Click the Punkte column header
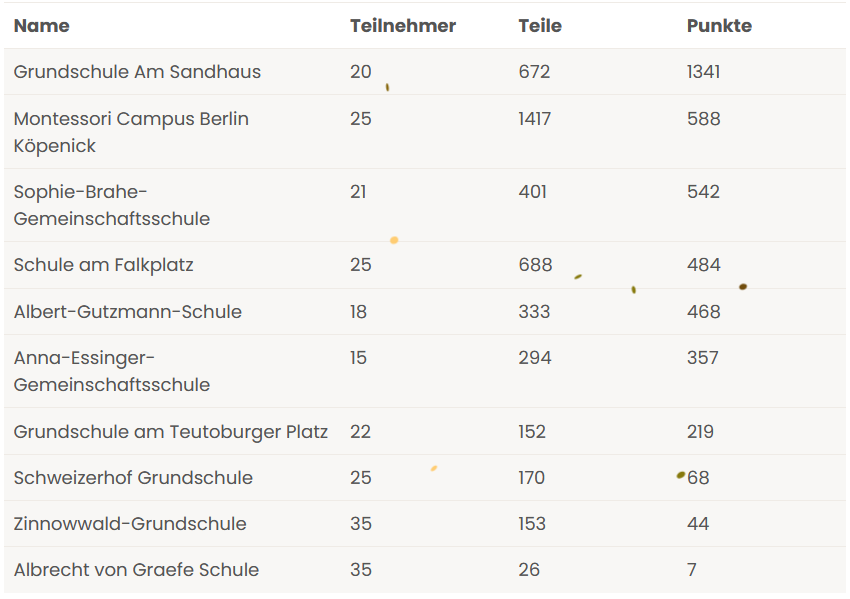Image resolution: width=850 pixels, height=599 pixels. pos(719,26)
